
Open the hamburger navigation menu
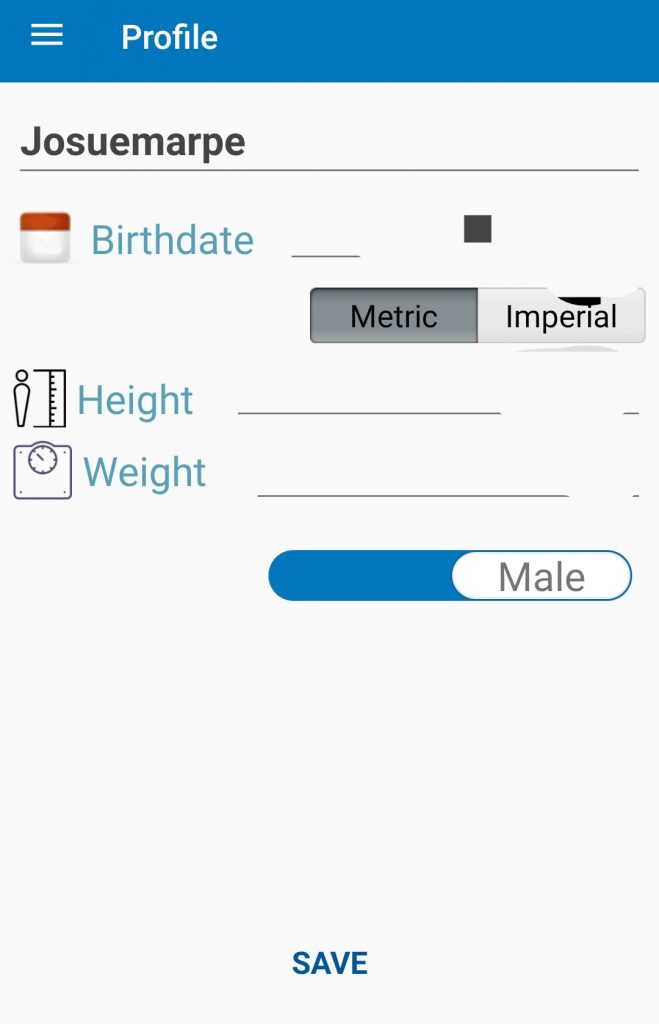(47, 37)
